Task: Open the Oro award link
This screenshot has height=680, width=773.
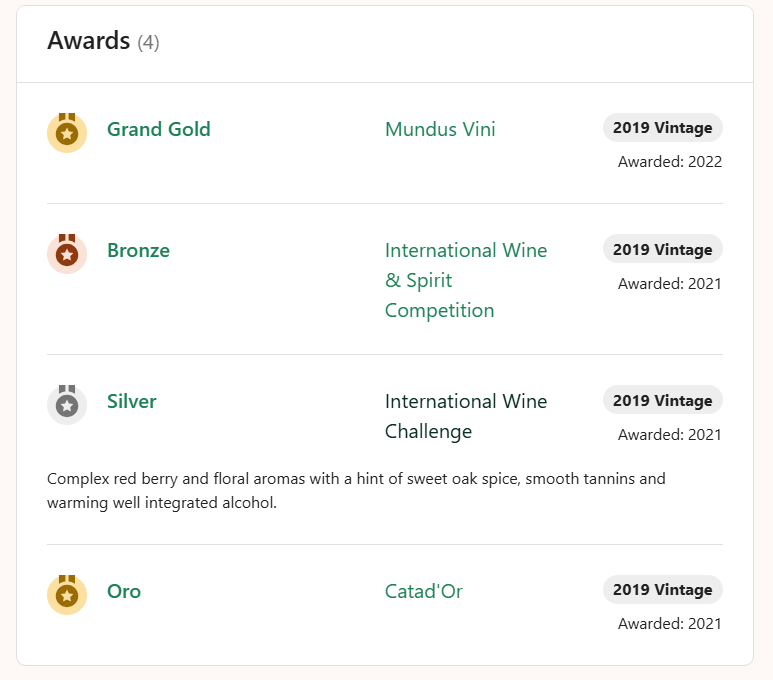Action: click(x=124, y=591)
